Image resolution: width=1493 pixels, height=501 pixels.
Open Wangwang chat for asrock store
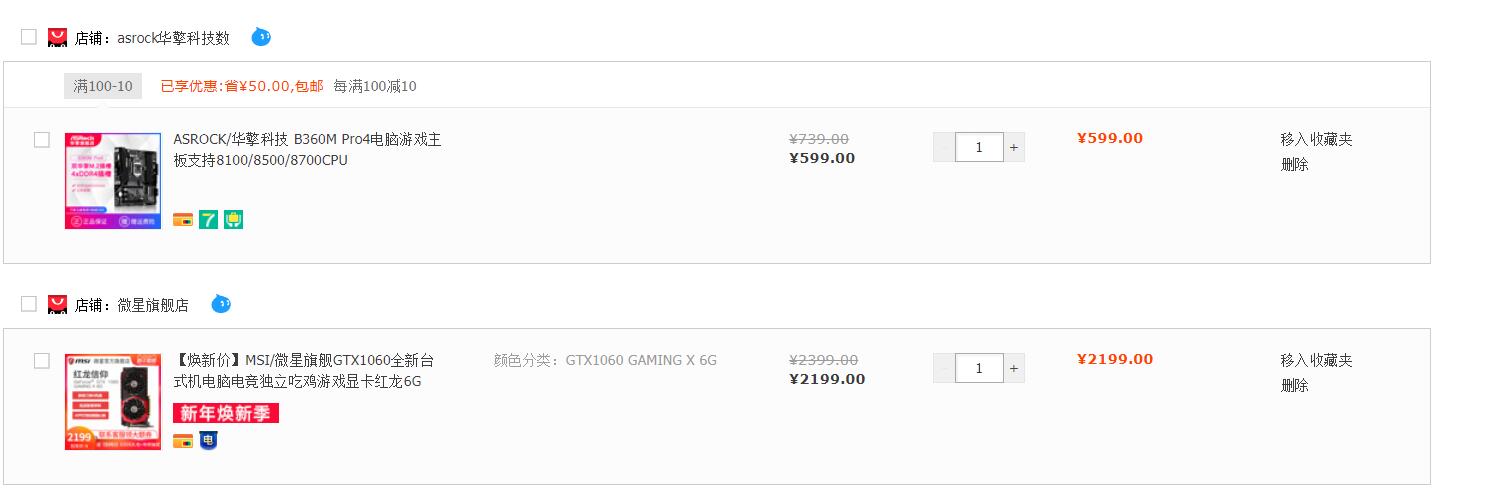pos(261,37)
